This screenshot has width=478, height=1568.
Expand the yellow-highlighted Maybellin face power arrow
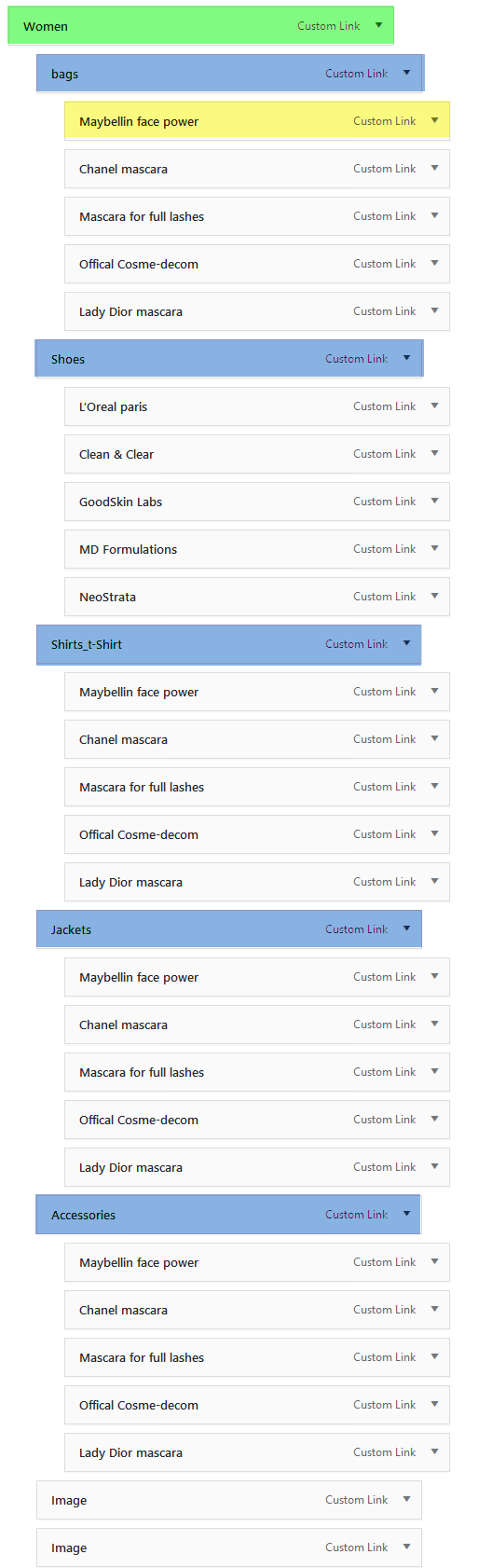434,120
